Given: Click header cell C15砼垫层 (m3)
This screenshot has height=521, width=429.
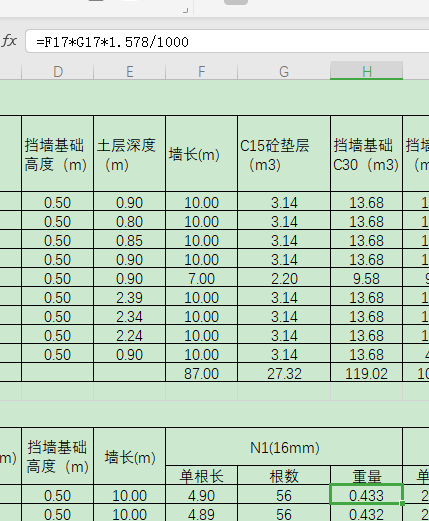Looking at the screenshot, I should click(284, 154).
